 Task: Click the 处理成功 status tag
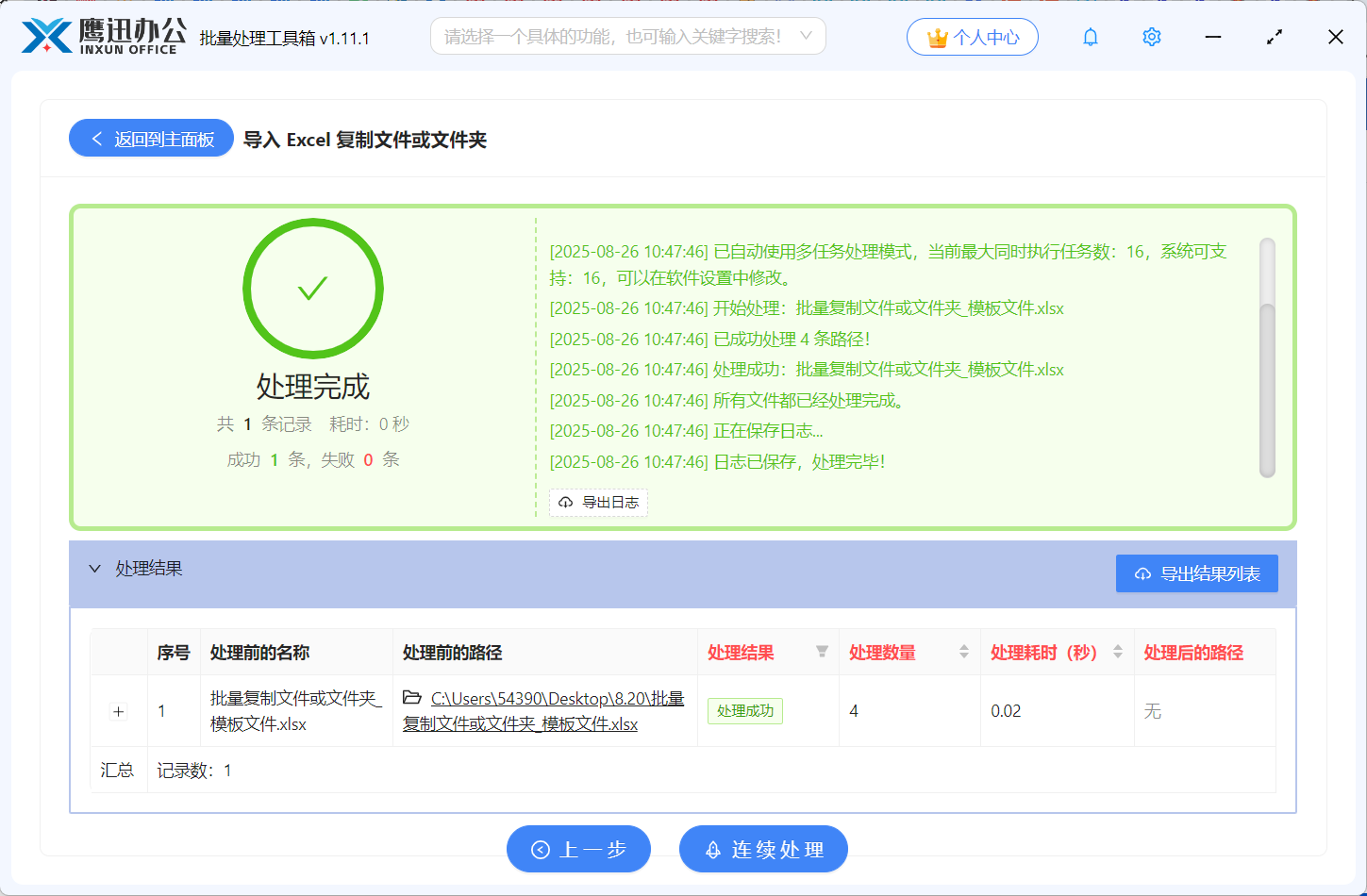coord(745,711)
